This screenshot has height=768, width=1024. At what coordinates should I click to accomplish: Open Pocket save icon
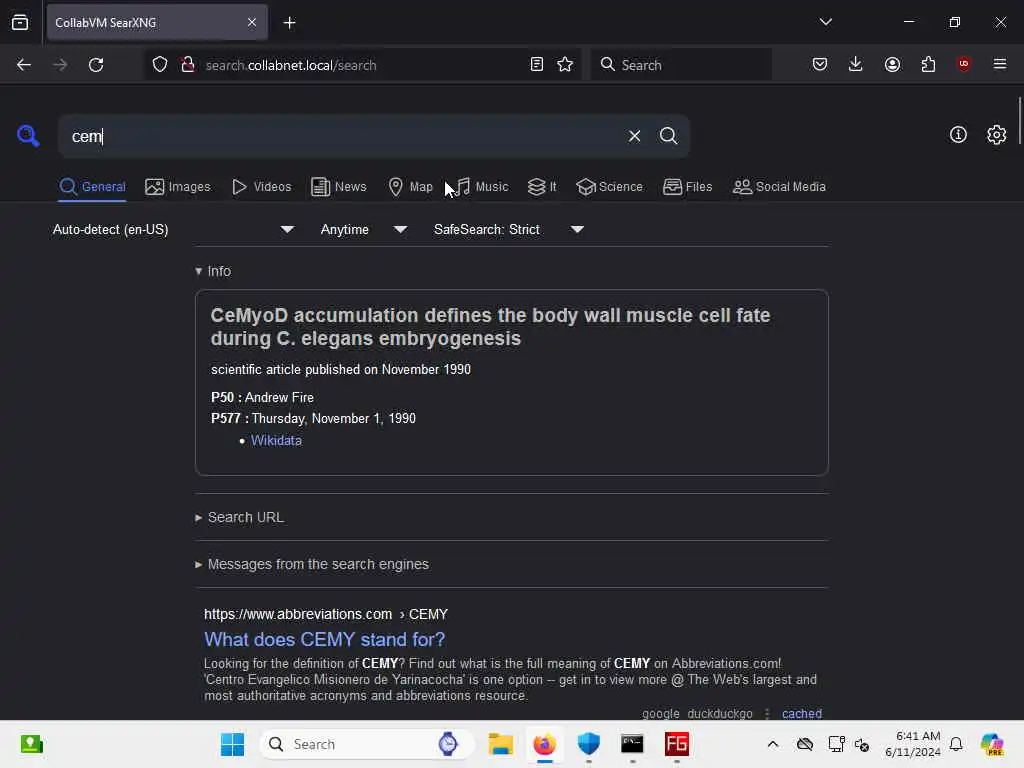820,64
